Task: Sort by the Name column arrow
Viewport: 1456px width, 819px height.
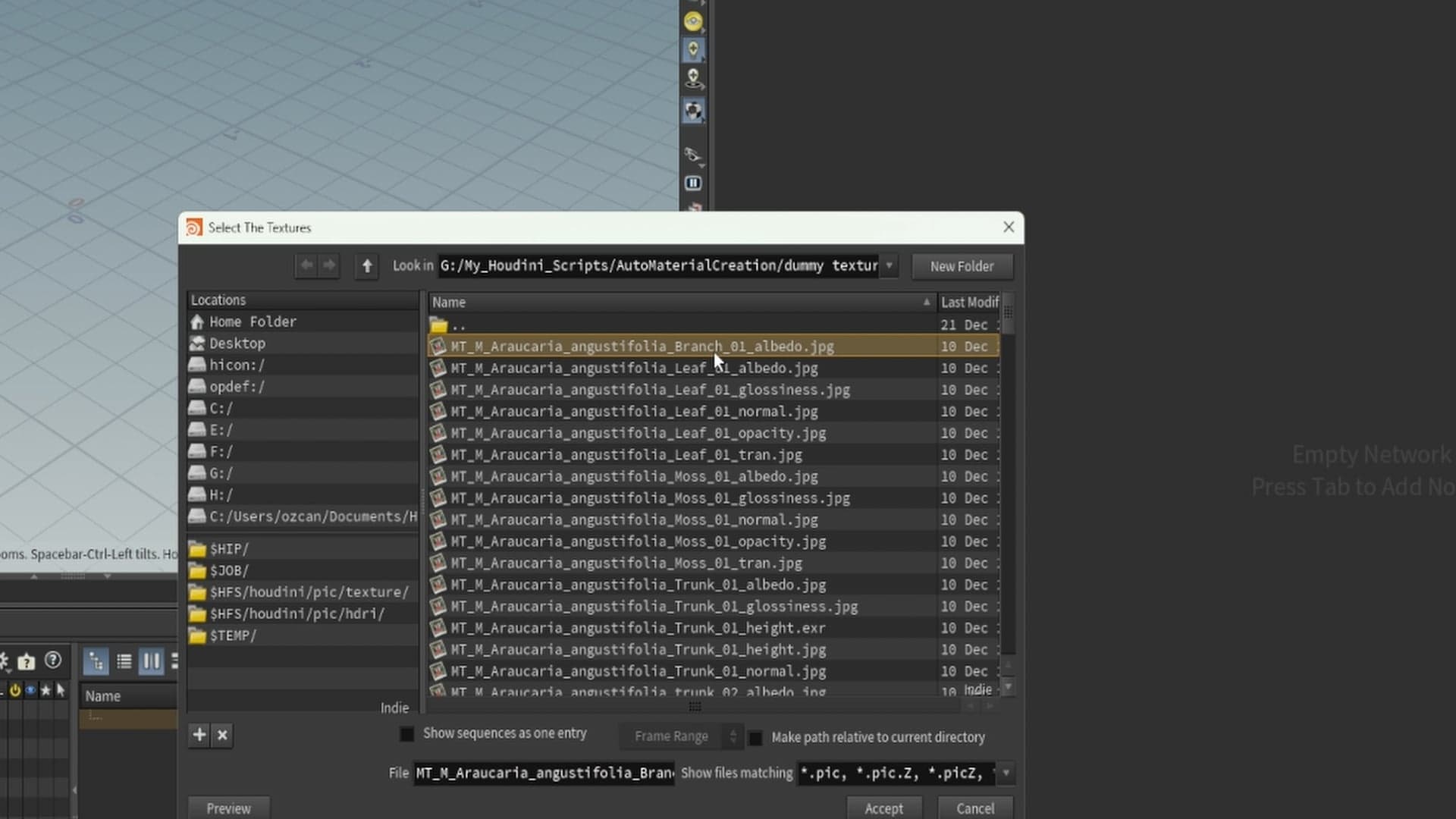Action: point(926,302)
